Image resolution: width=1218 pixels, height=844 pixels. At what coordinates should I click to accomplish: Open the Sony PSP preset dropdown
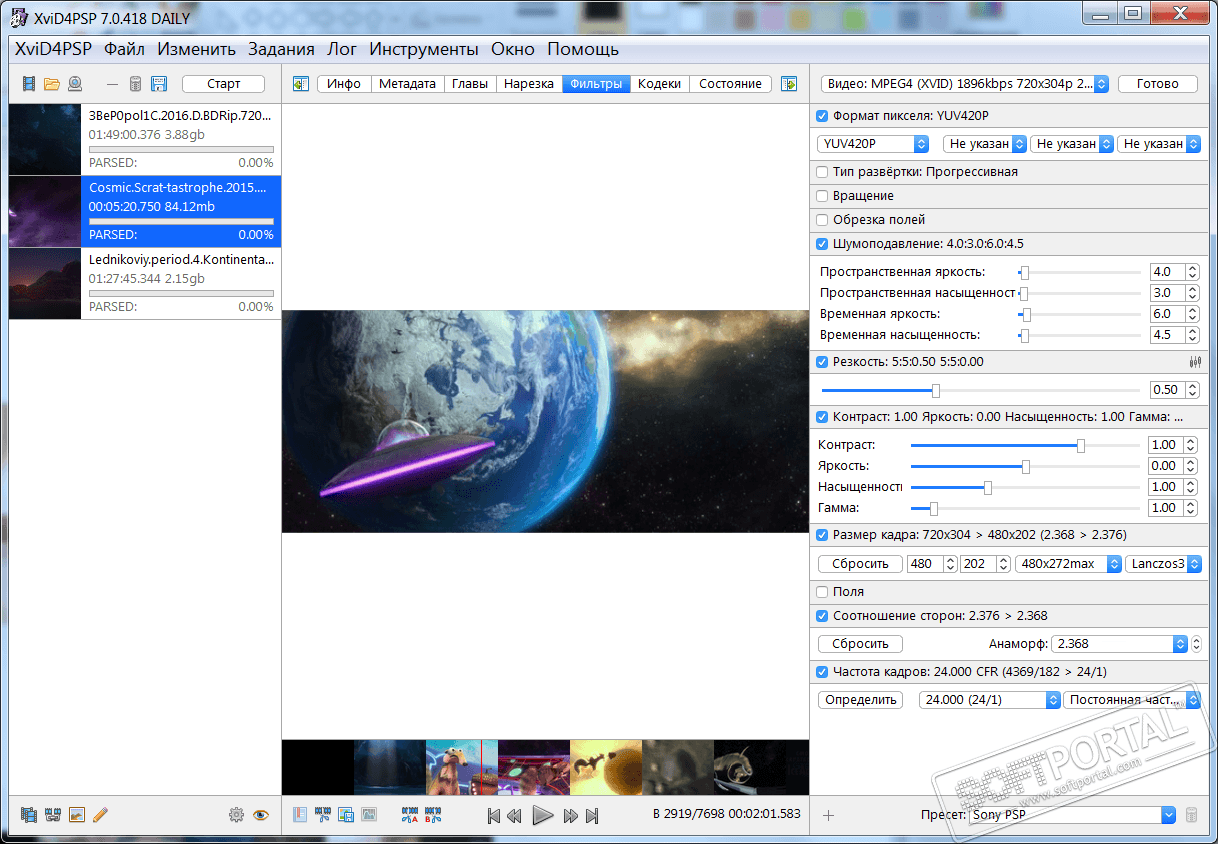click(x=1071, y=815)
